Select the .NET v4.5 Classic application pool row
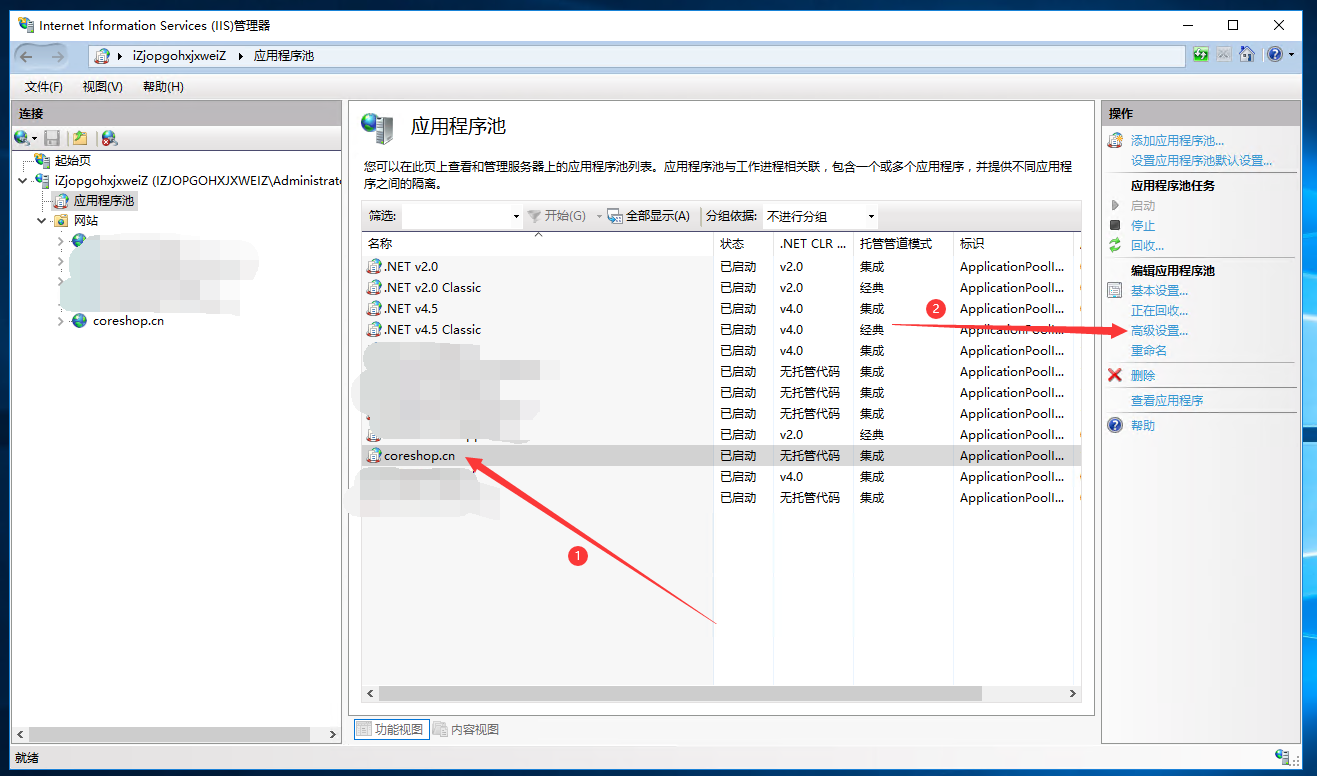The height and width of the screenshot is (776, 1317). pos(432,329)
